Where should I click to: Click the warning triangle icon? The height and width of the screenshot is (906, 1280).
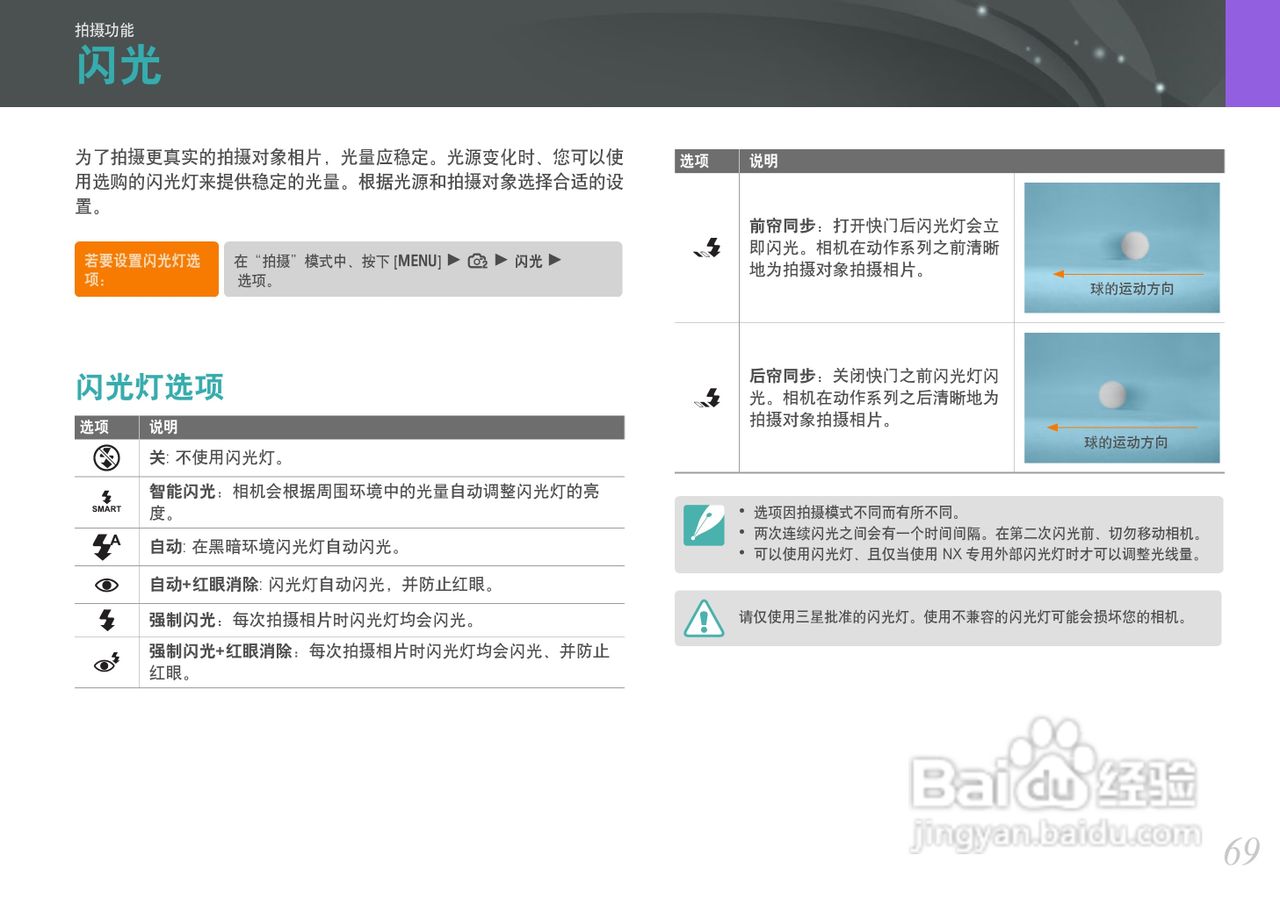(x=704, y=618)
